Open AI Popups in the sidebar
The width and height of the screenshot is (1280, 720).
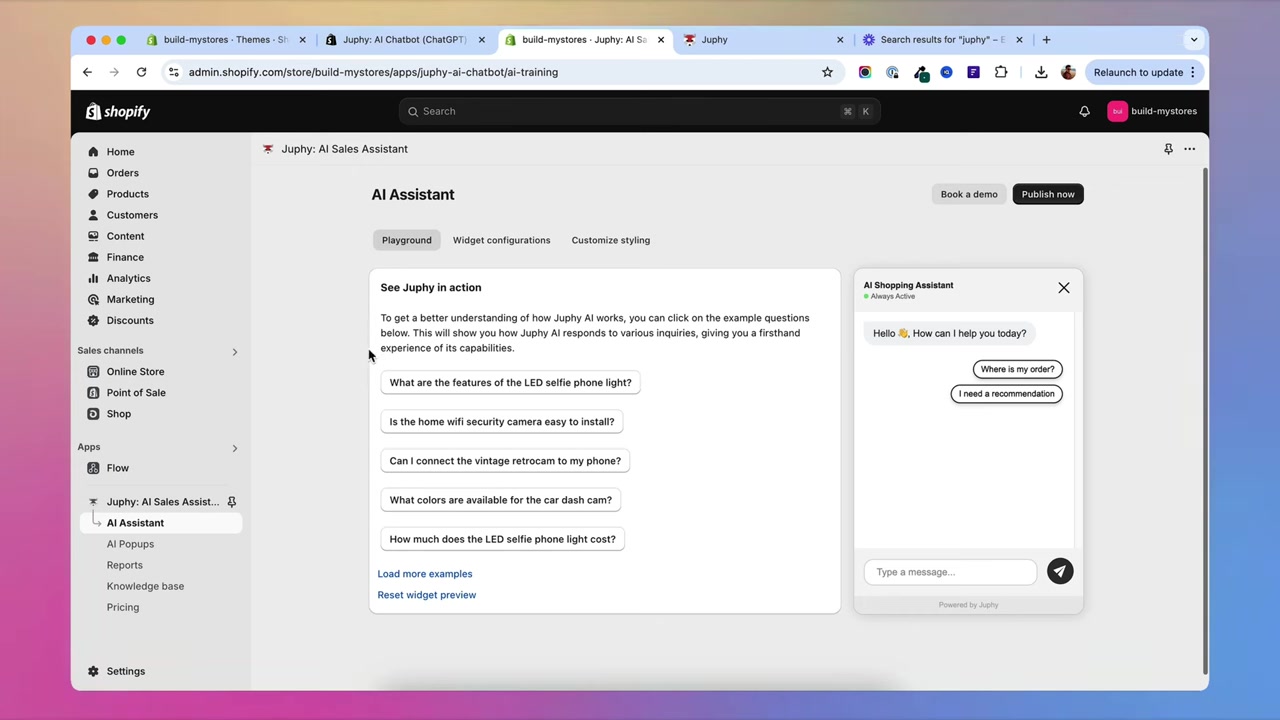[130, 544]
